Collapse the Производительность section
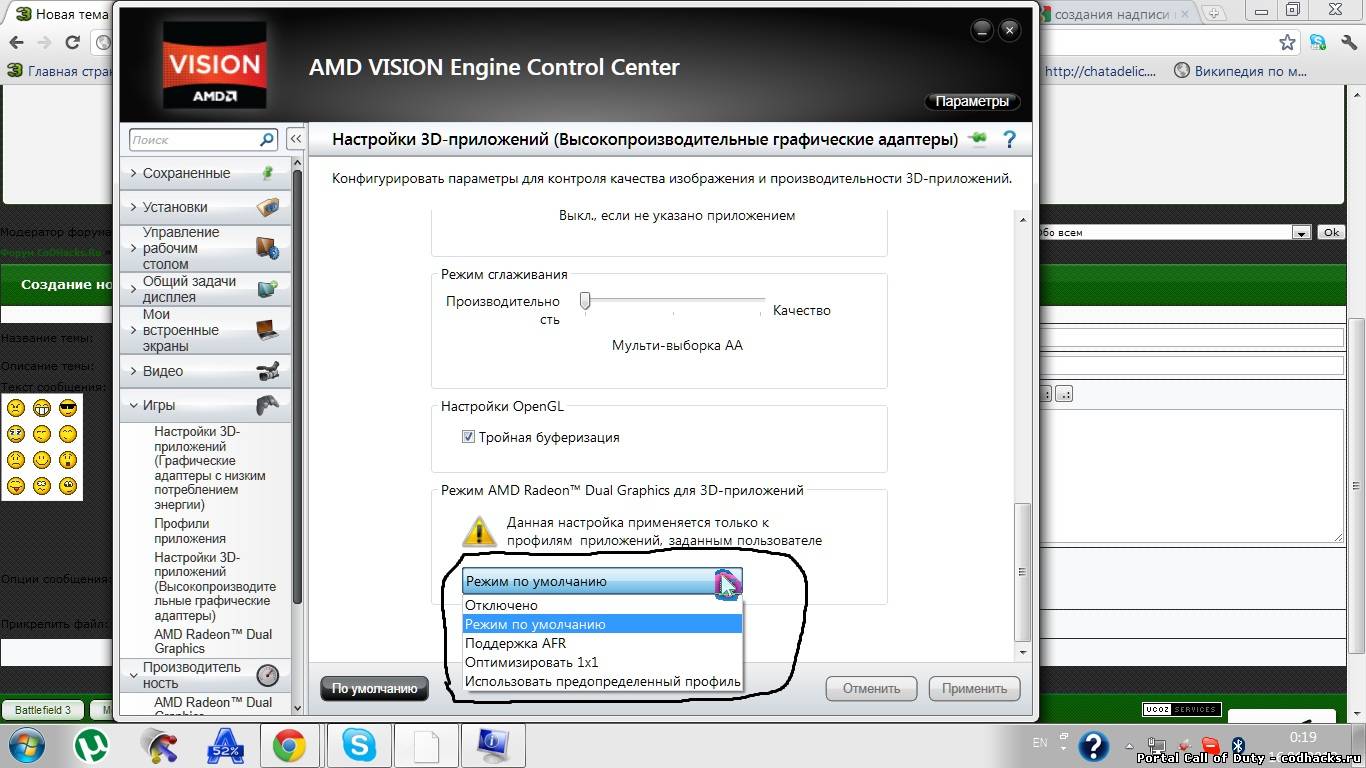 coord(205,675)
